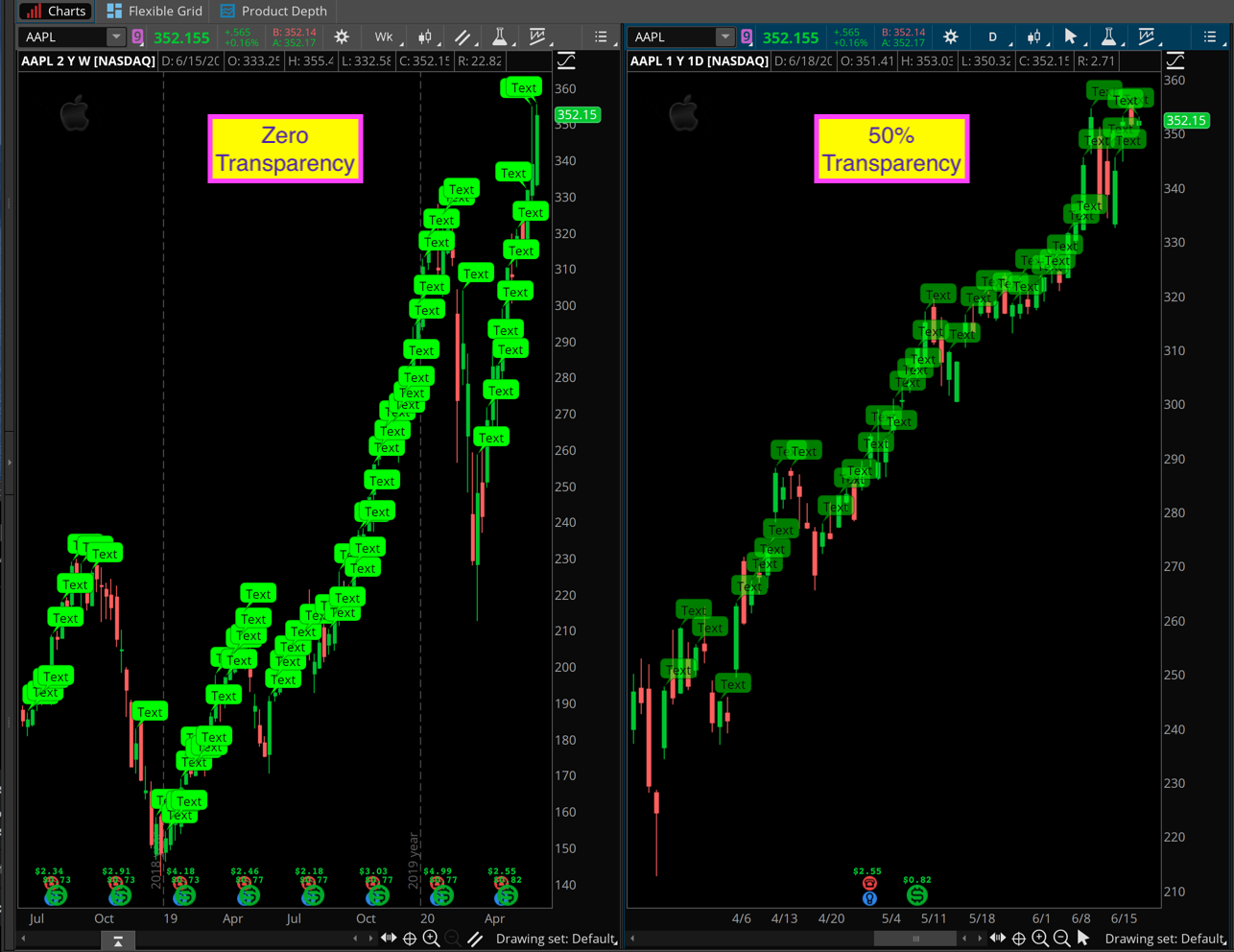This screenshot has height=952, width=1234.
Task: Open the list menu icon in left chart
Action: 601,37
